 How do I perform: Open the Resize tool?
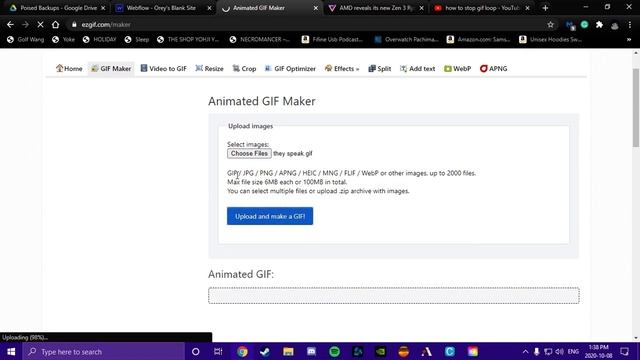tap(209, 69)
